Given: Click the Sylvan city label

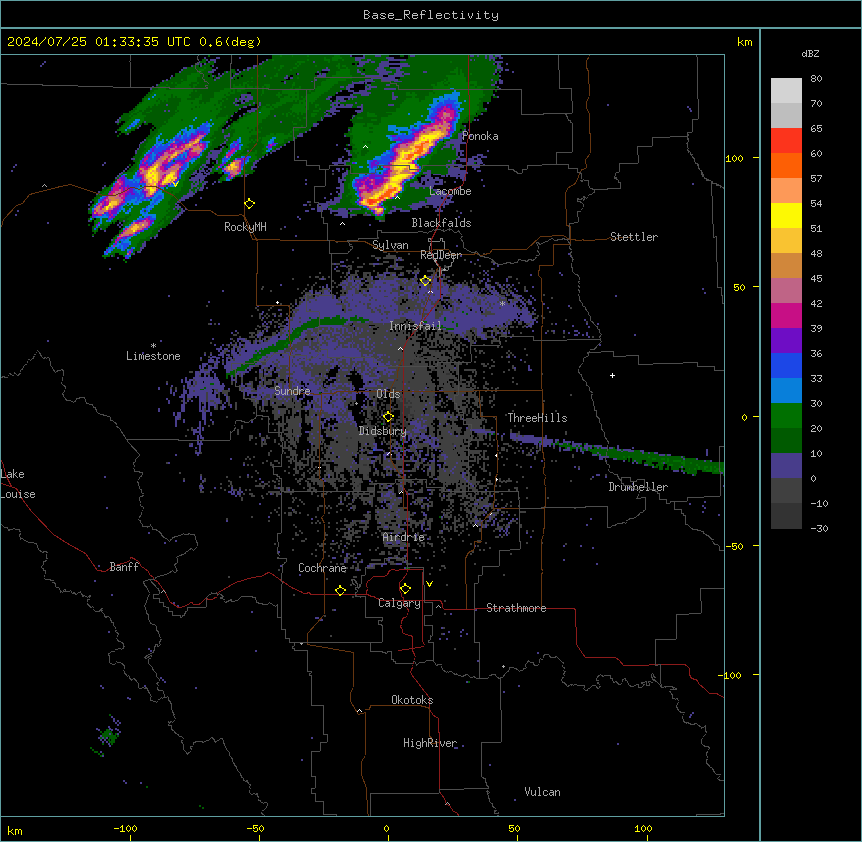Looking at the screenshot, I should coord(390,245).
